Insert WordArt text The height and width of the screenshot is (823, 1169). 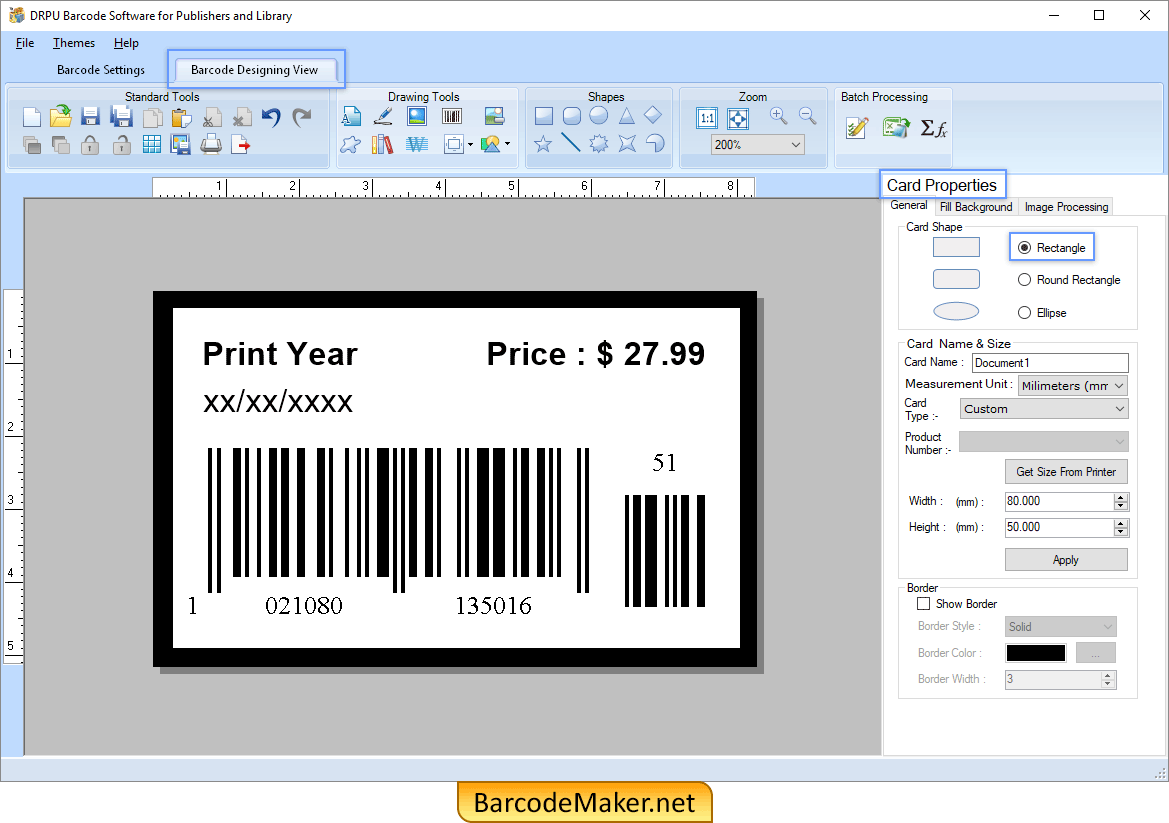(417, 144)
